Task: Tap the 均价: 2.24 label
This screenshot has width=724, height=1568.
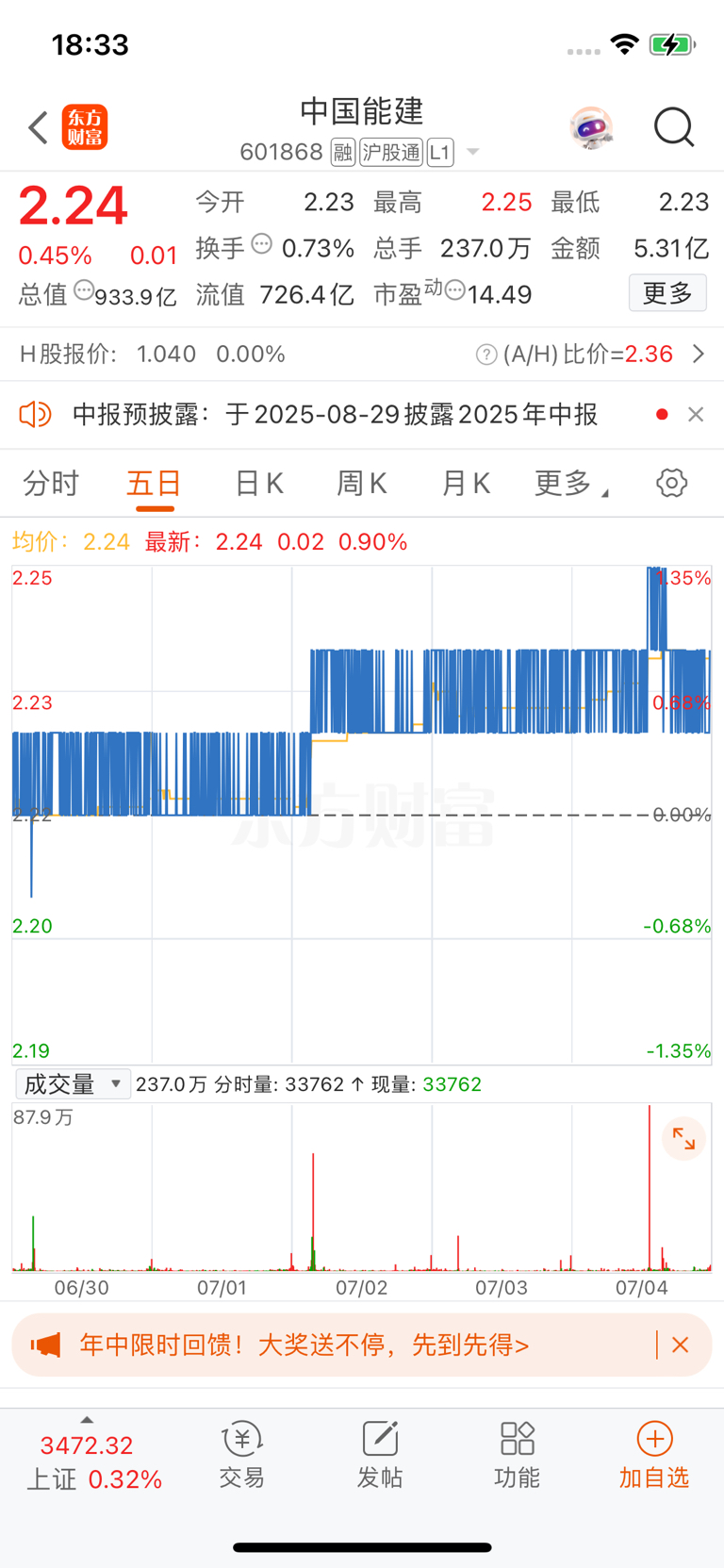Action: (71, 542)
